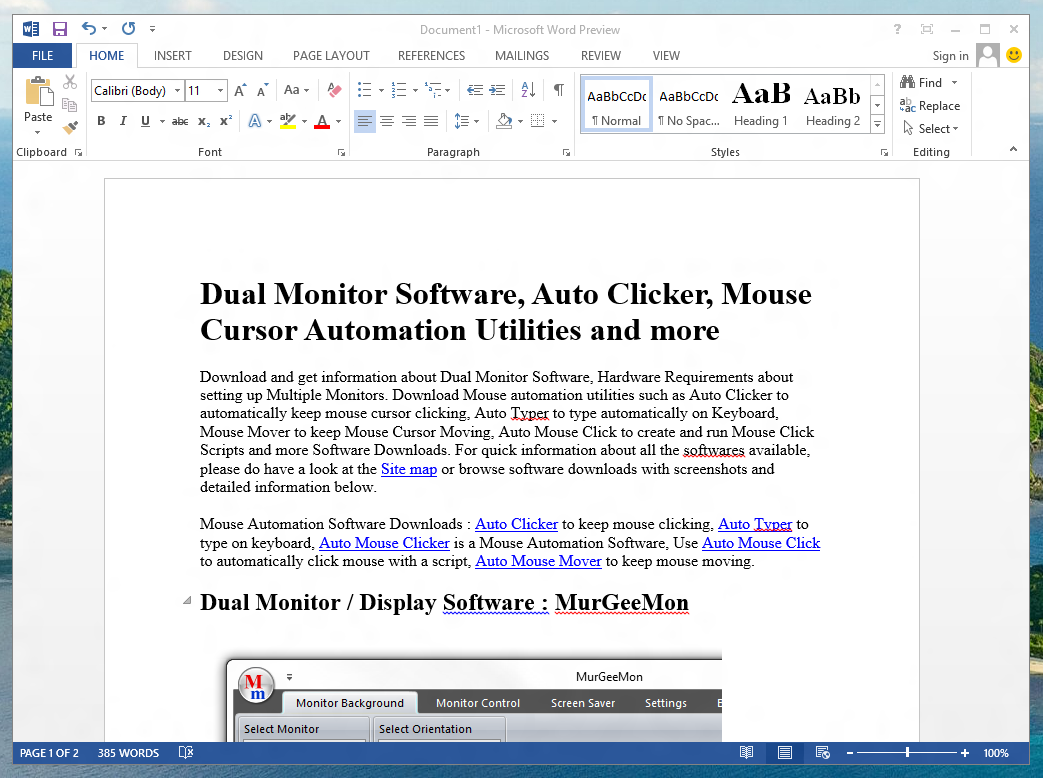Viewport: 1043px width, 778px height.
Task: Expand the Styles gallery More arrow
Action: [x=877, y=125]
